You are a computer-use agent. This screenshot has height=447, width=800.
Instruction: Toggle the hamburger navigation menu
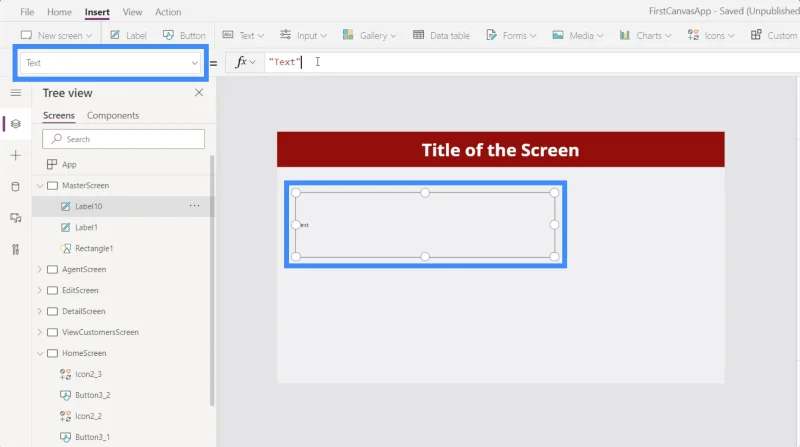pyautogui.click(x=16, y=93)
